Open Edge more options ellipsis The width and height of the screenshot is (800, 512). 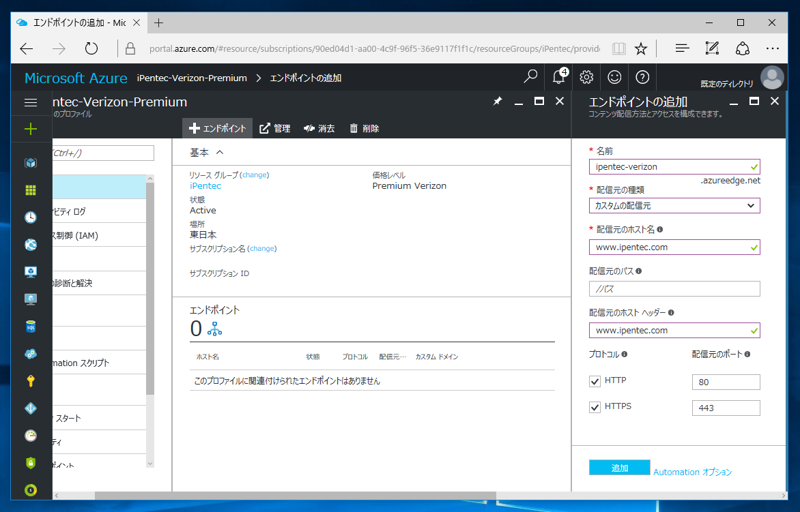772,48
